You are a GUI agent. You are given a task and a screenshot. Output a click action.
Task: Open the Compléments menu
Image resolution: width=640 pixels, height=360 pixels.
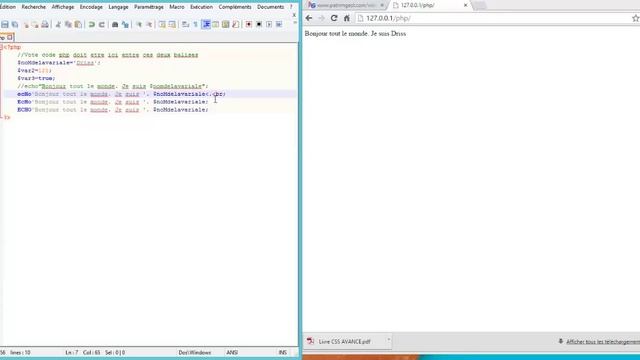pyautogui.click(x=235, y=7)
